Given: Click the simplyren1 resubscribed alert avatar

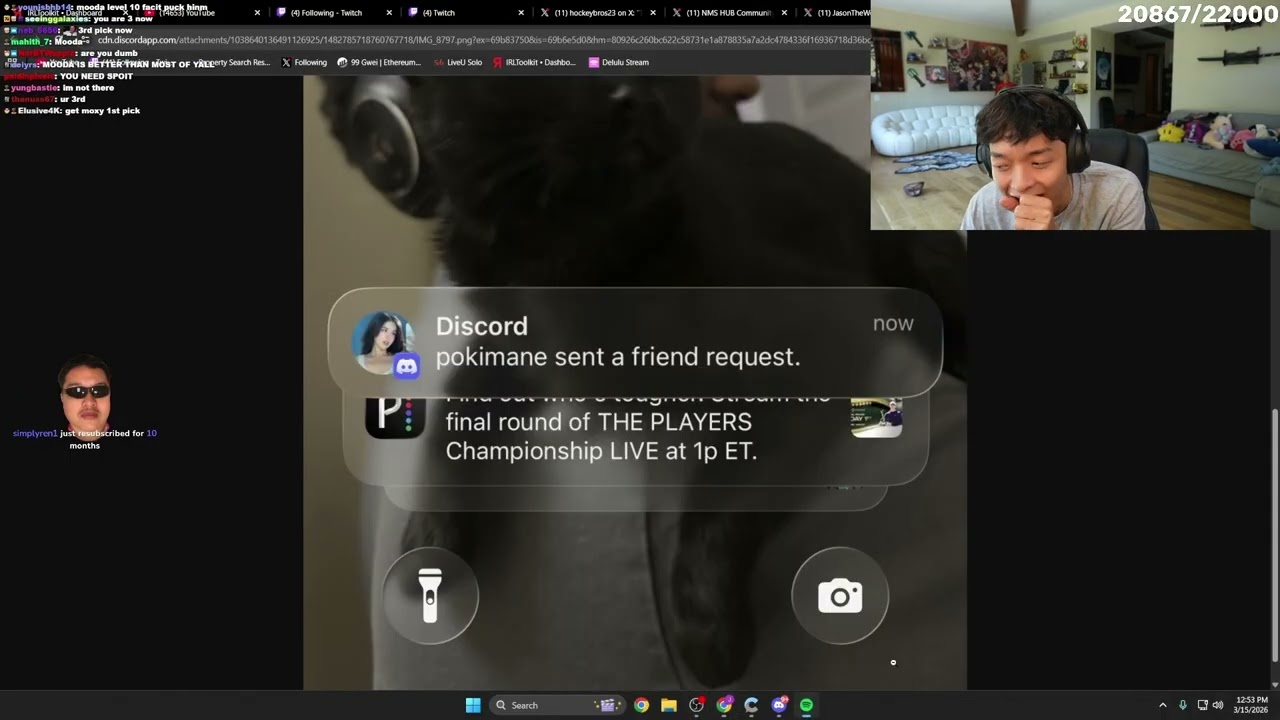Looking at the screenshot, I should (85, 391).
